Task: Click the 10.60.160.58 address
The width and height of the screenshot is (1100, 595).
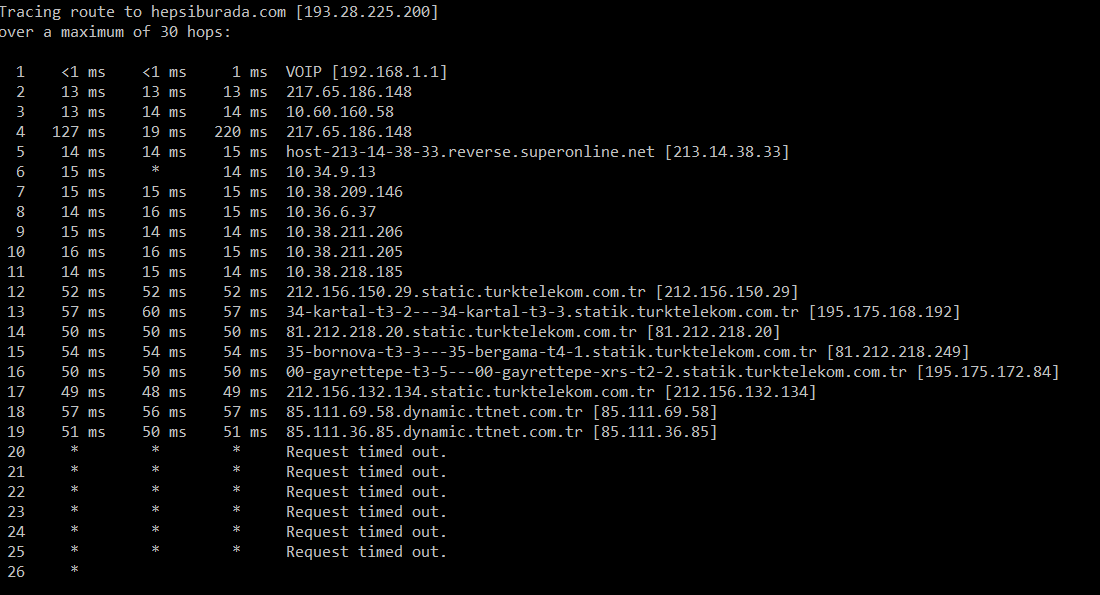Action: click(x=340, y=112)
